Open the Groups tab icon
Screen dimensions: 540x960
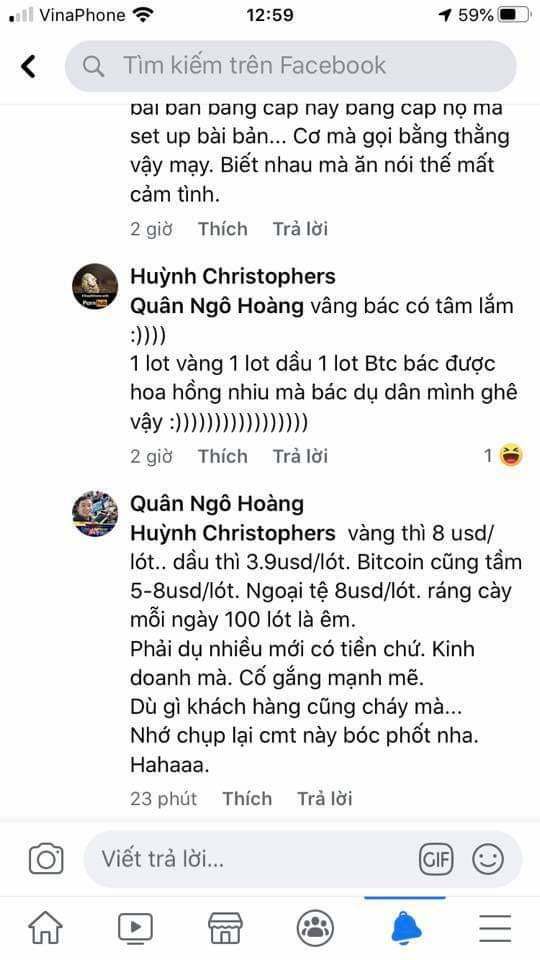pos(315,928)
